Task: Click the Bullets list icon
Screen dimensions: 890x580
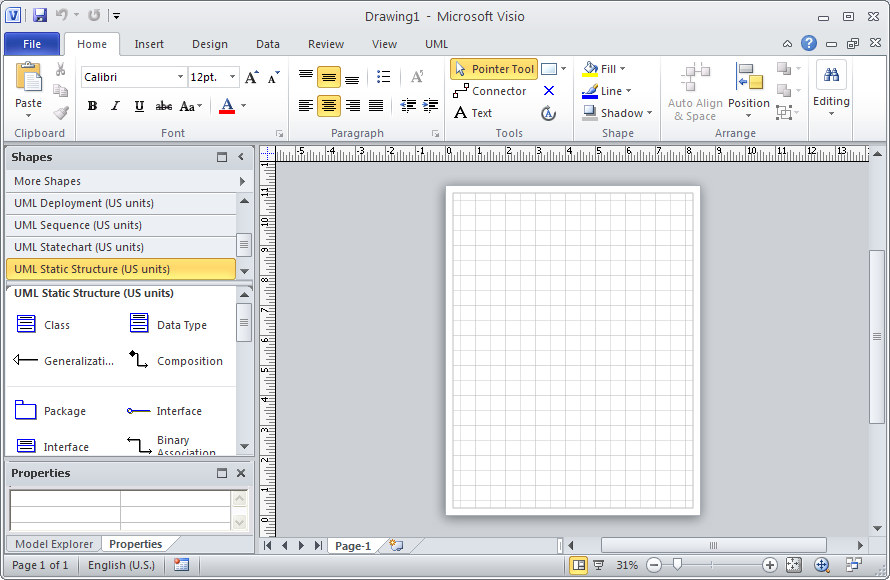Action: (x=384, y=77)
